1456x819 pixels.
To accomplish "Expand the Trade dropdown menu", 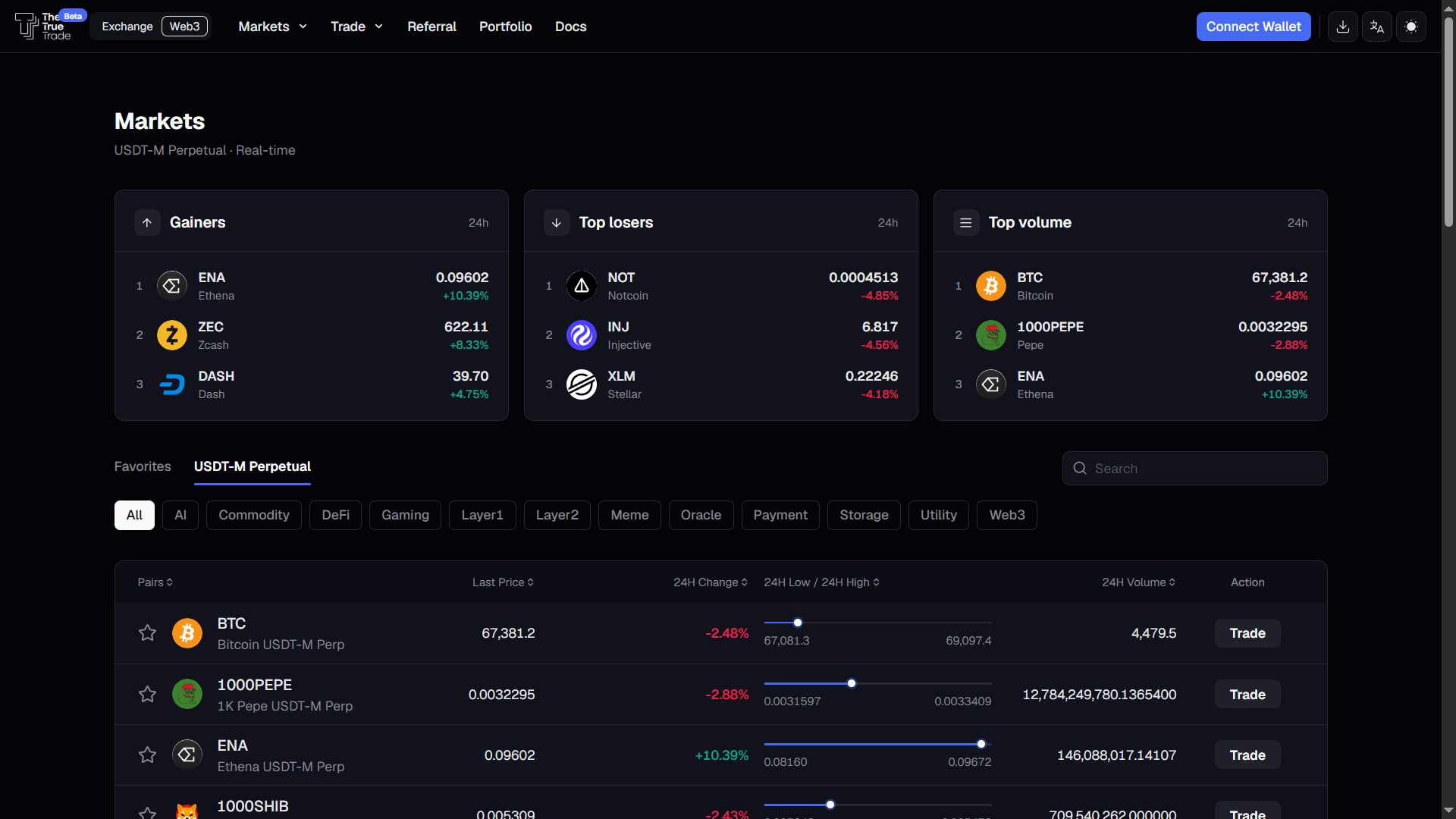I will tap(356, 27).
